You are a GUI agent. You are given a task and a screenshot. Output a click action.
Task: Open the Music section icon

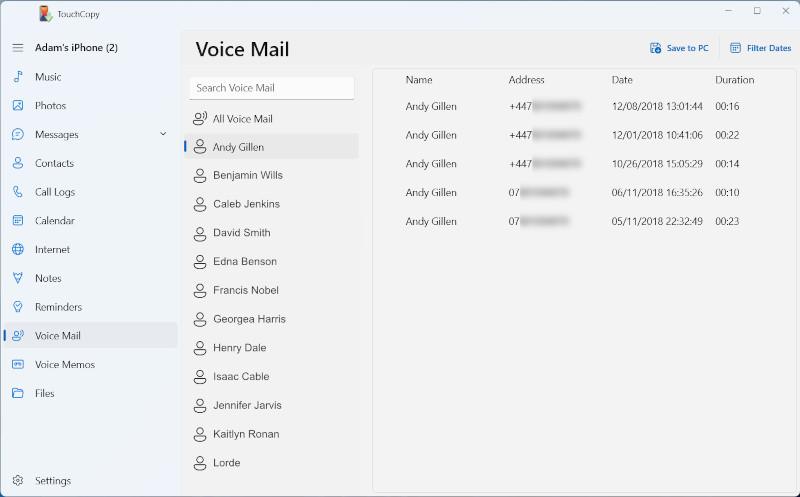coord(17,77)
